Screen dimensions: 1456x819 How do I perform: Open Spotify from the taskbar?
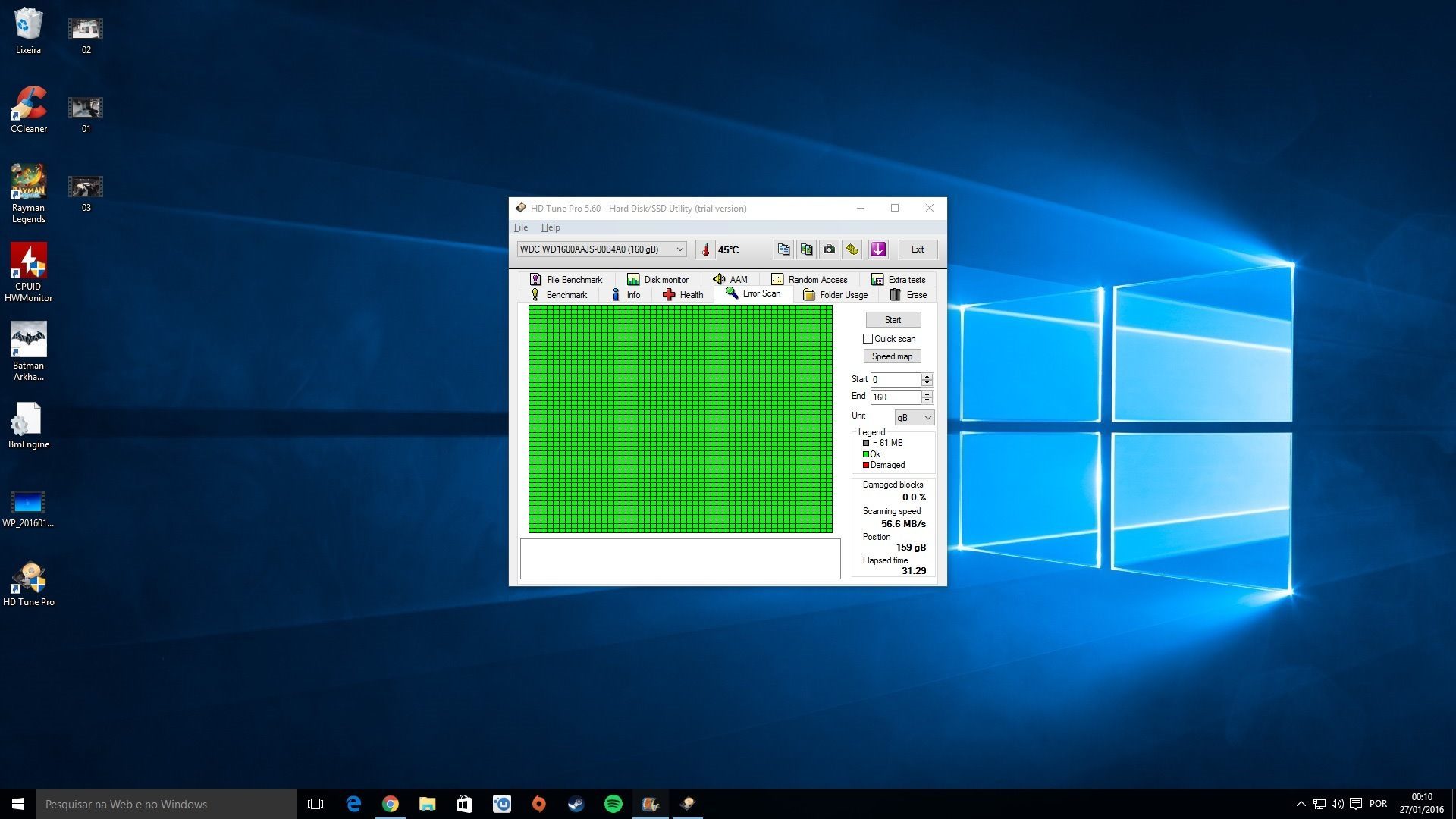click(x=613, y=804)
